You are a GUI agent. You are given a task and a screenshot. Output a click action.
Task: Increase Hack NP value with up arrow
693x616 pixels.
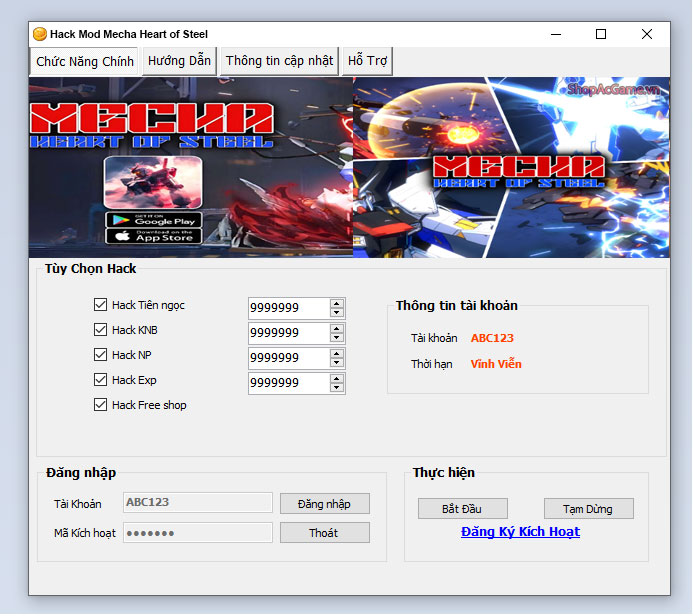pos(337,354)
